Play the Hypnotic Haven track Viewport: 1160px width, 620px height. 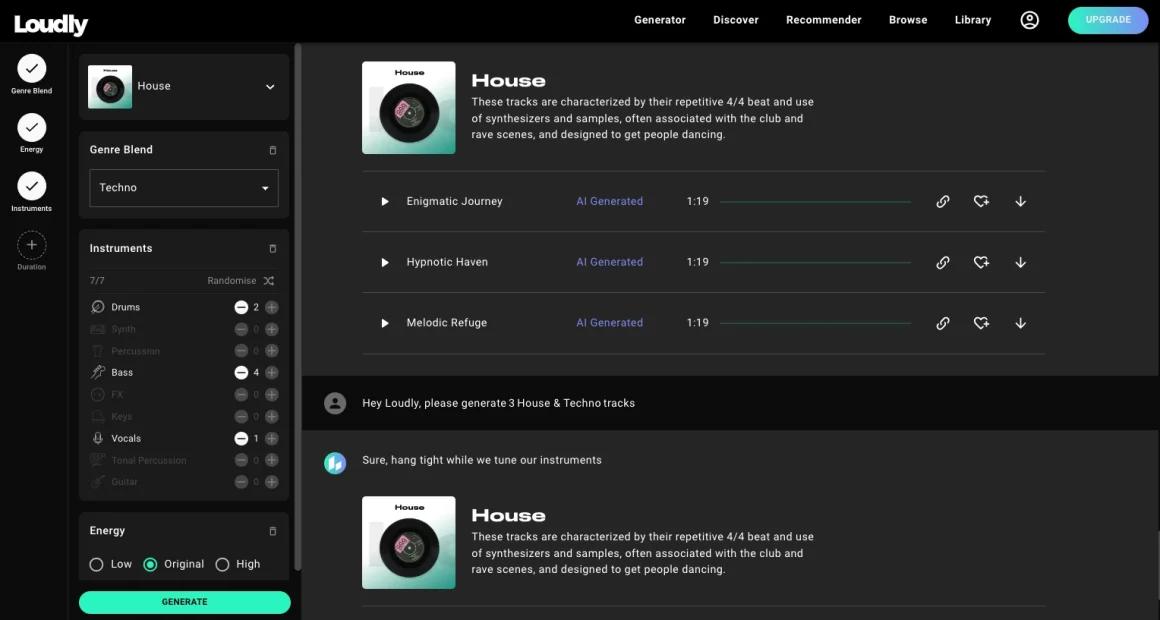point(385,262)
